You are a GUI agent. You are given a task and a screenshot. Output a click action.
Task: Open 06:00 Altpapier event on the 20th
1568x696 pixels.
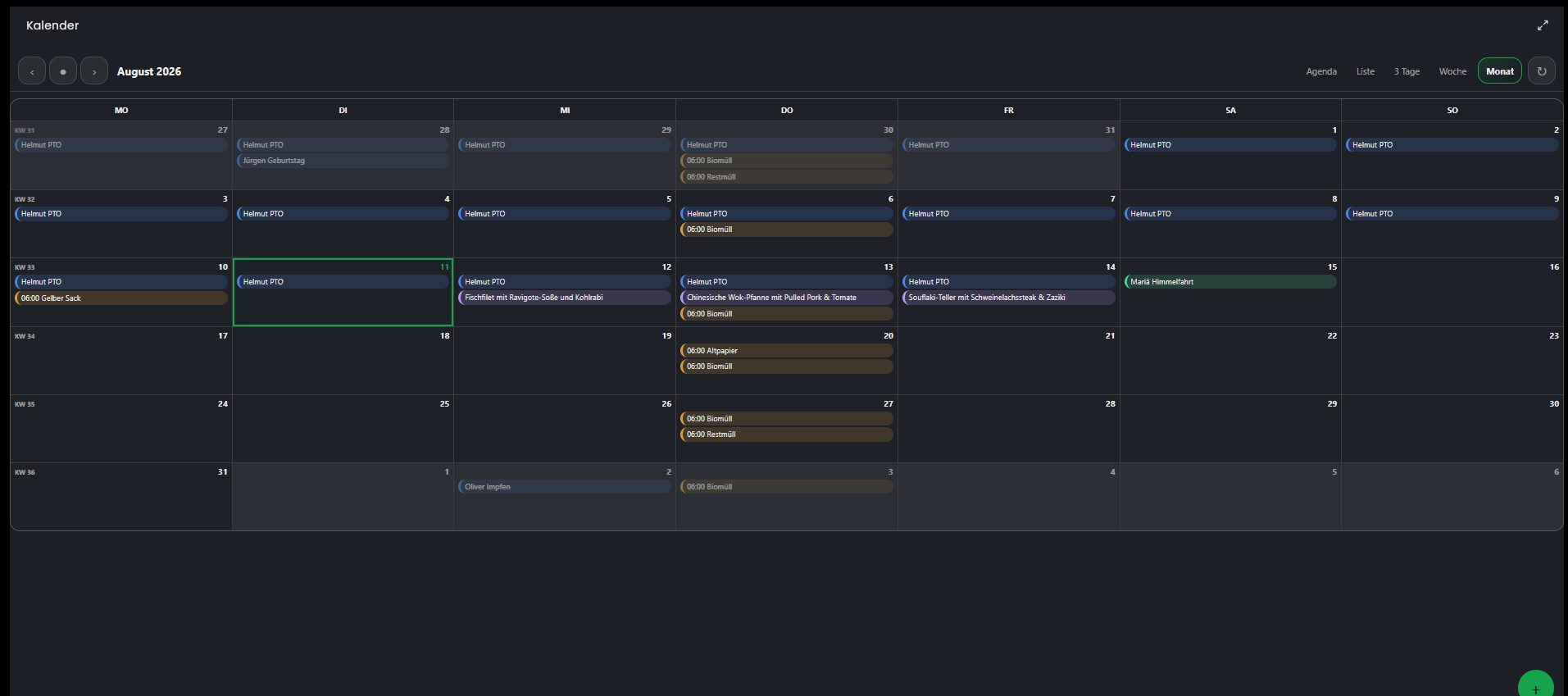coord(787,350)
